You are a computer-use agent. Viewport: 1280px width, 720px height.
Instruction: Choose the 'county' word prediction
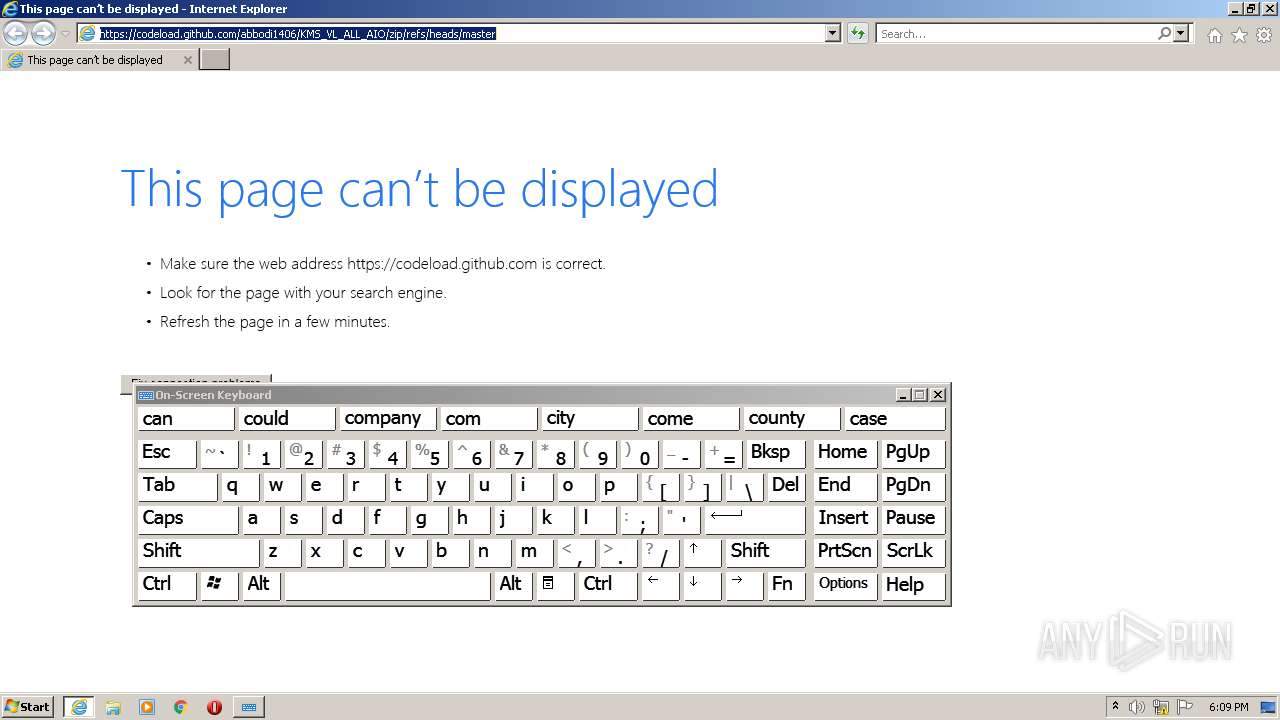point(792,418)
